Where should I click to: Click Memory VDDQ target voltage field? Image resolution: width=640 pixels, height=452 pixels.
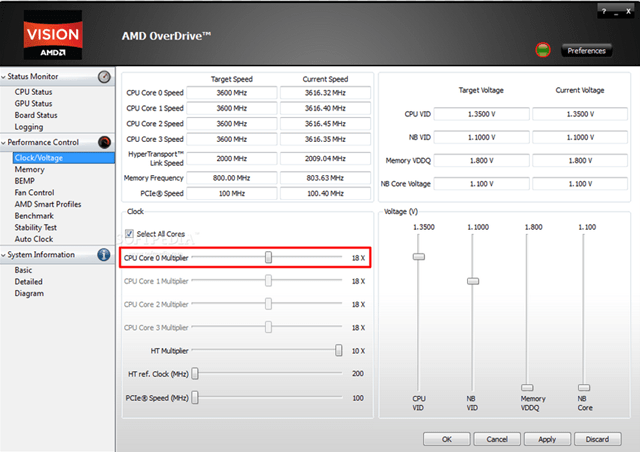click(x=482, y=160)
